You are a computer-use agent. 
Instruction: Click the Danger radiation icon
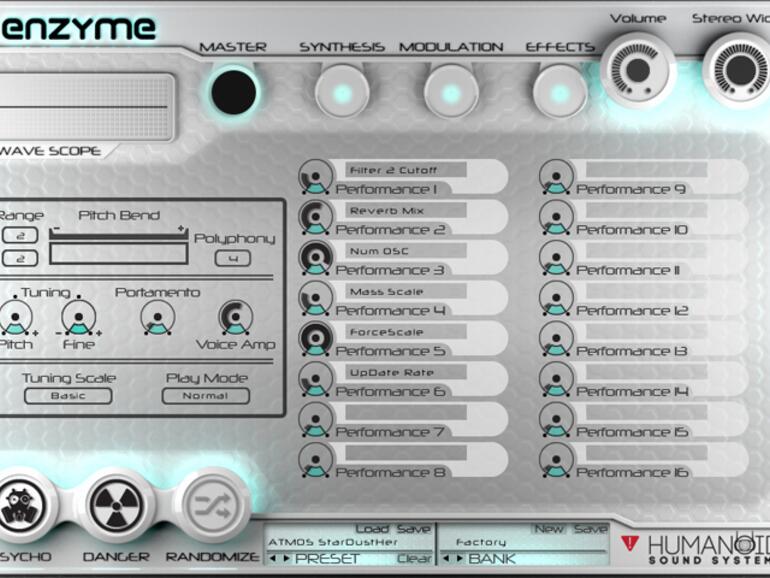[116, 504]
